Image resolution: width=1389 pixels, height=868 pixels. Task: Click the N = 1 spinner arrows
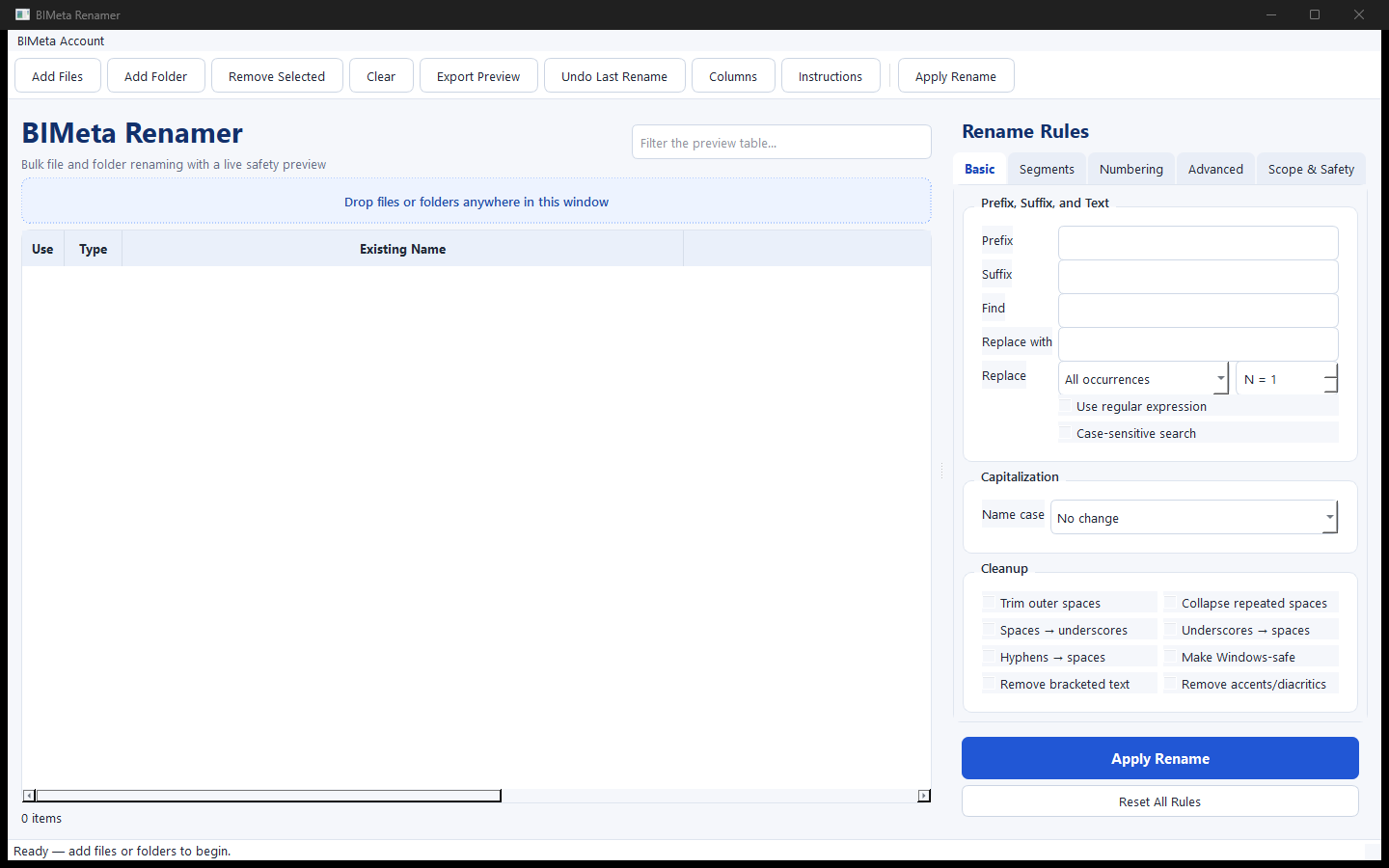click(x=1331, y=378)
